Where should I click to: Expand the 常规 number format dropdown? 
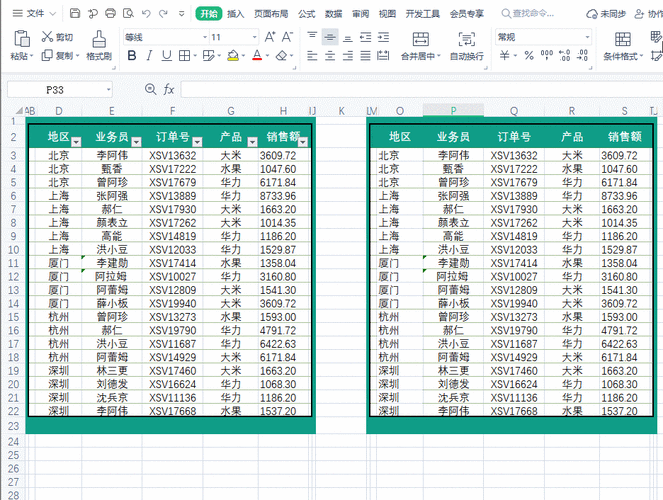587,37
